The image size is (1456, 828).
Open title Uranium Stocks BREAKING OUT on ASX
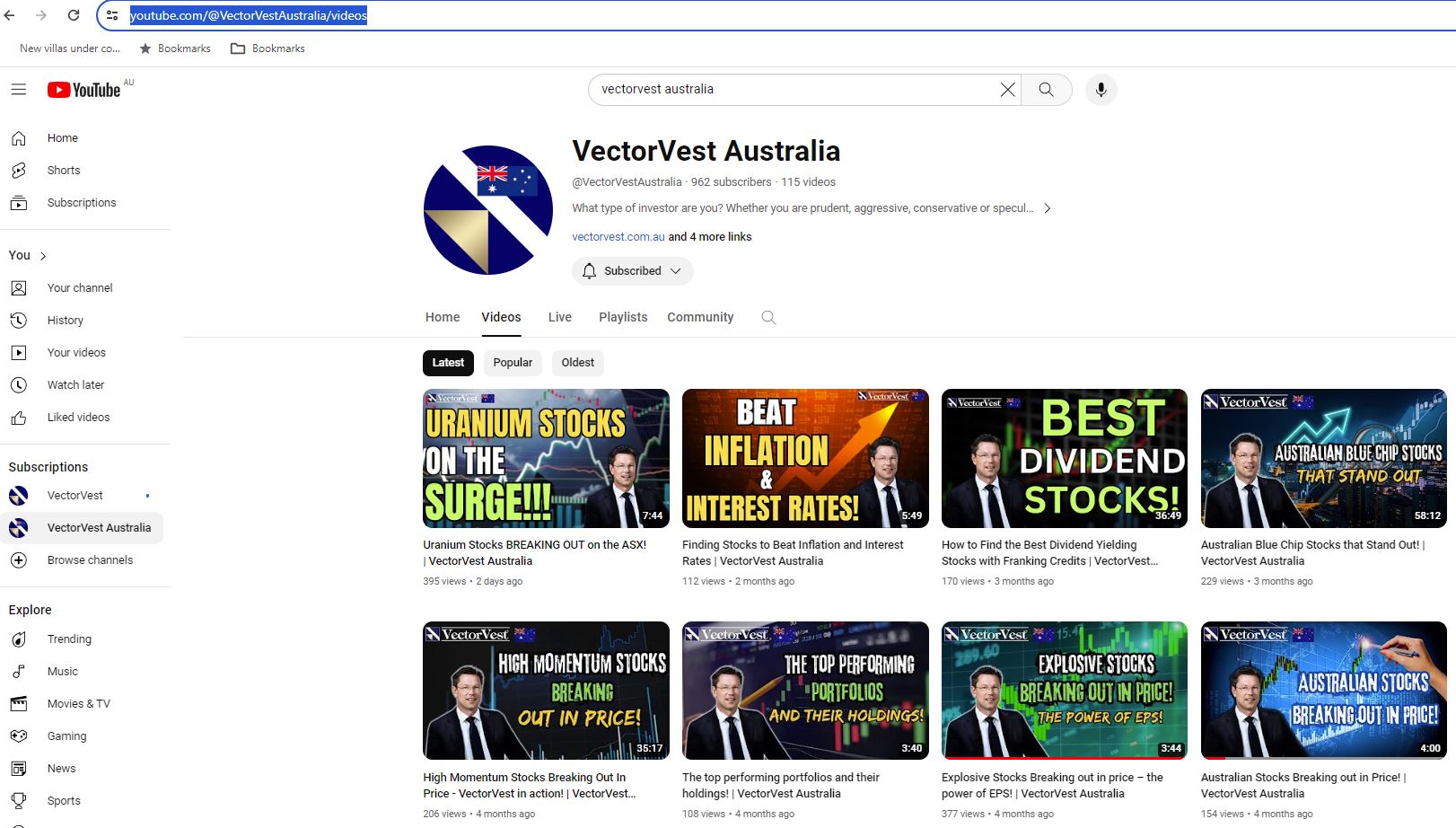[x=535, y=553]
